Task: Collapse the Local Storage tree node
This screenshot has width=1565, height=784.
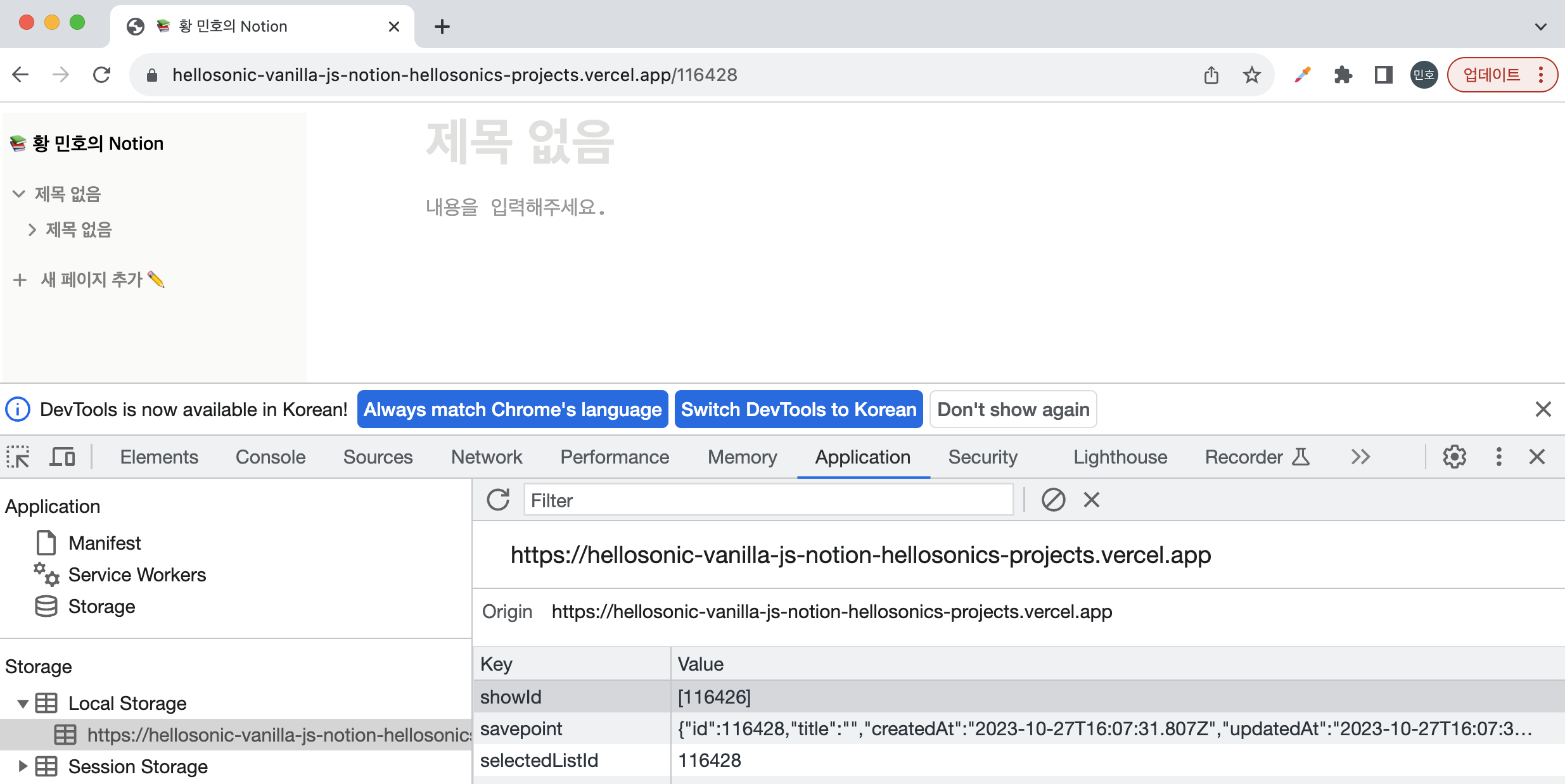Action: click(x=23, y=703)
